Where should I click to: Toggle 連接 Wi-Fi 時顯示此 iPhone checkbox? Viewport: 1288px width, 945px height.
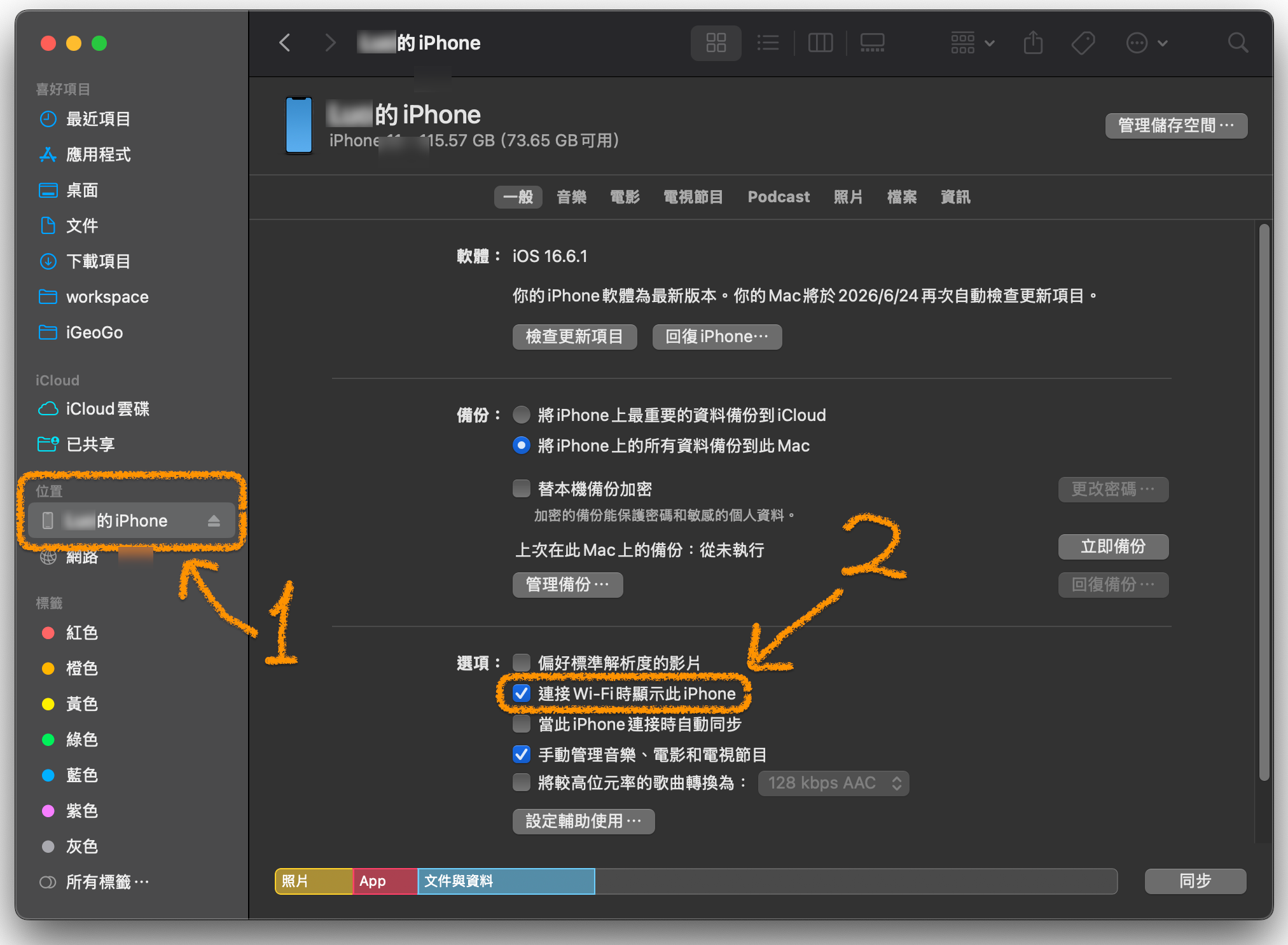(x=522, y=693)
